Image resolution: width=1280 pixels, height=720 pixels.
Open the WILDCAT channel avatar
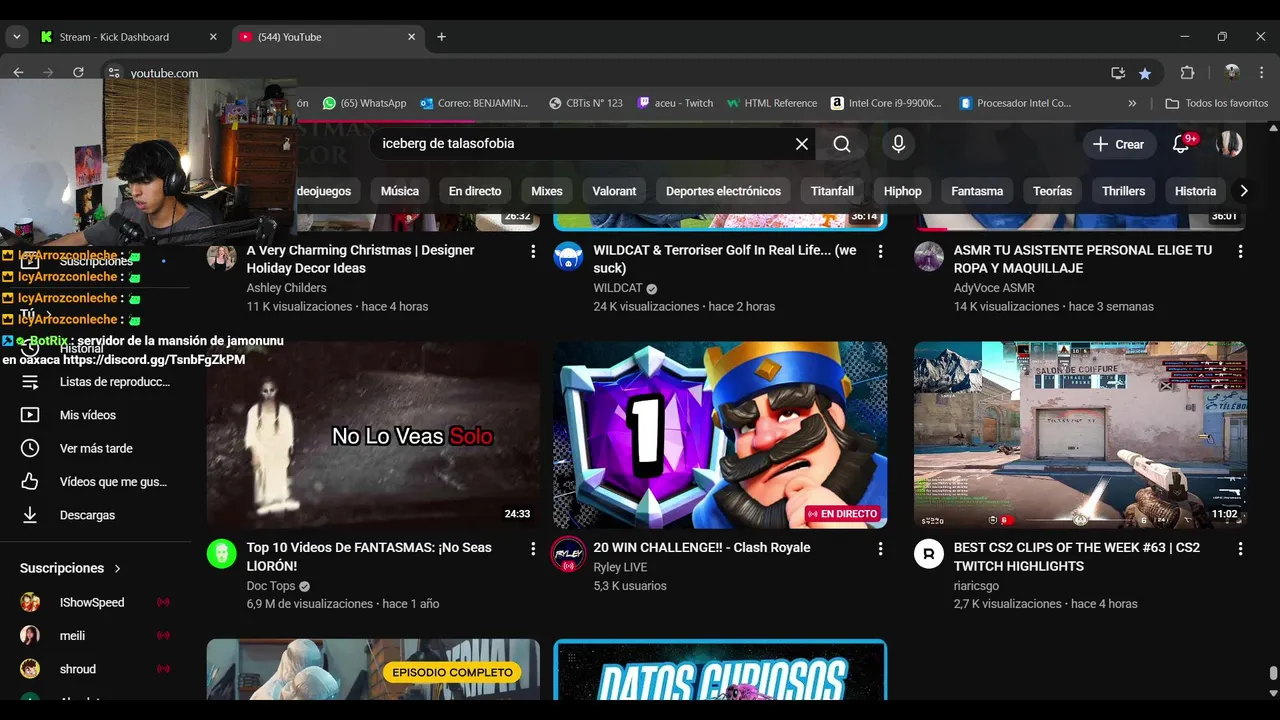pos(568,256)
